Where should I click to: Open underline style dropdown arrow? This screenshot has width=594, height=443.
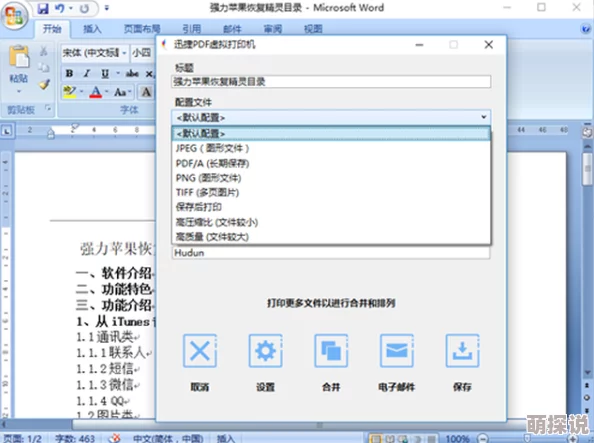[118, 74]
